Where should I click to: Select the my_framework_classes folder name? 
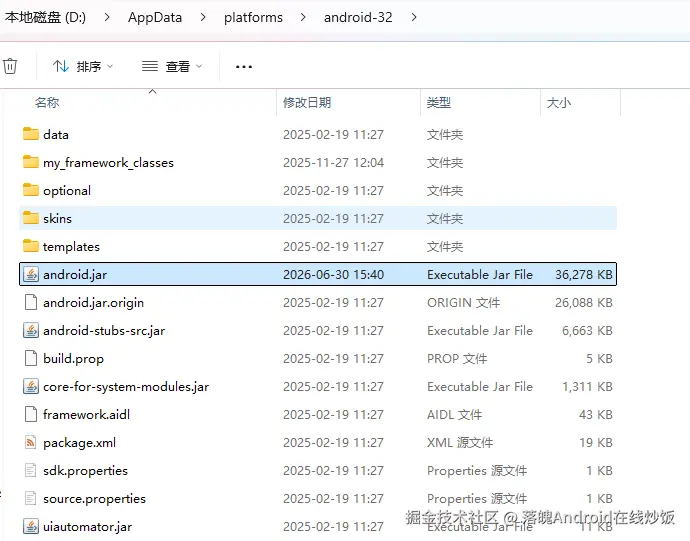(x=108, y=163)
